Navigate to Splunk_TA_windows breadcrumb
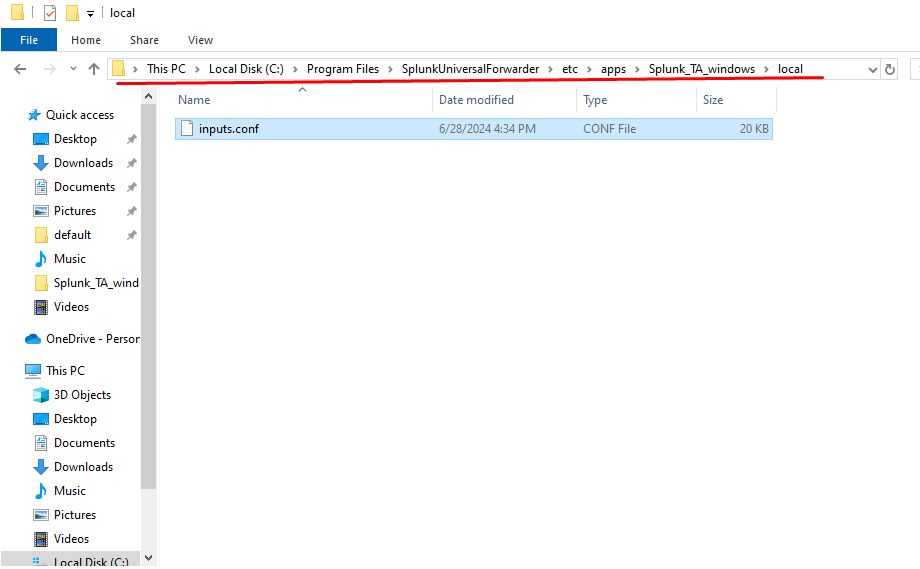Image resolution: width=920 pixels, height=569 pixels. 702,69
